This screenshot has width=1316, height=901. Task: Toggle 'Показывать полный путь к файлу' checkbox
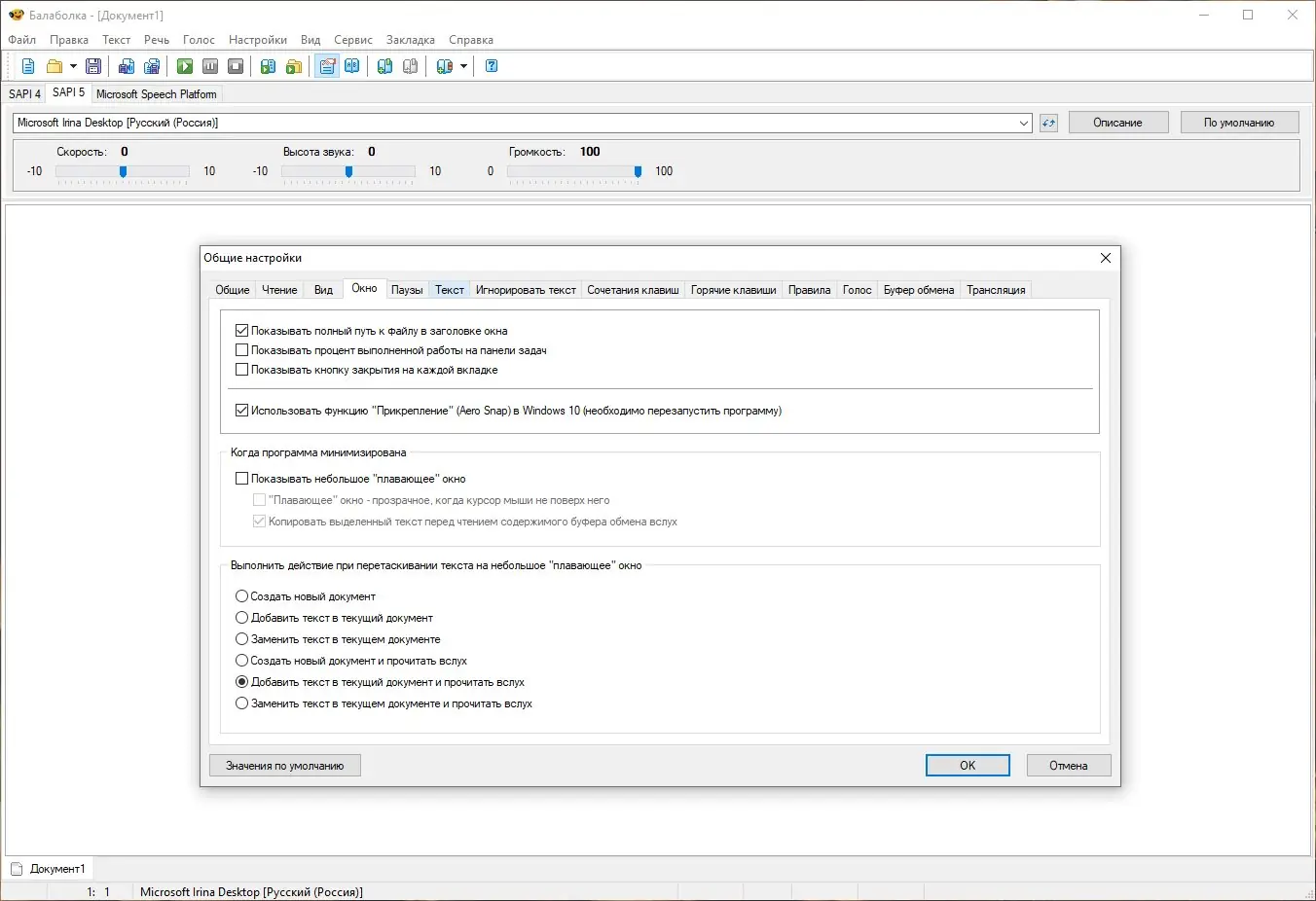(242, 331)
